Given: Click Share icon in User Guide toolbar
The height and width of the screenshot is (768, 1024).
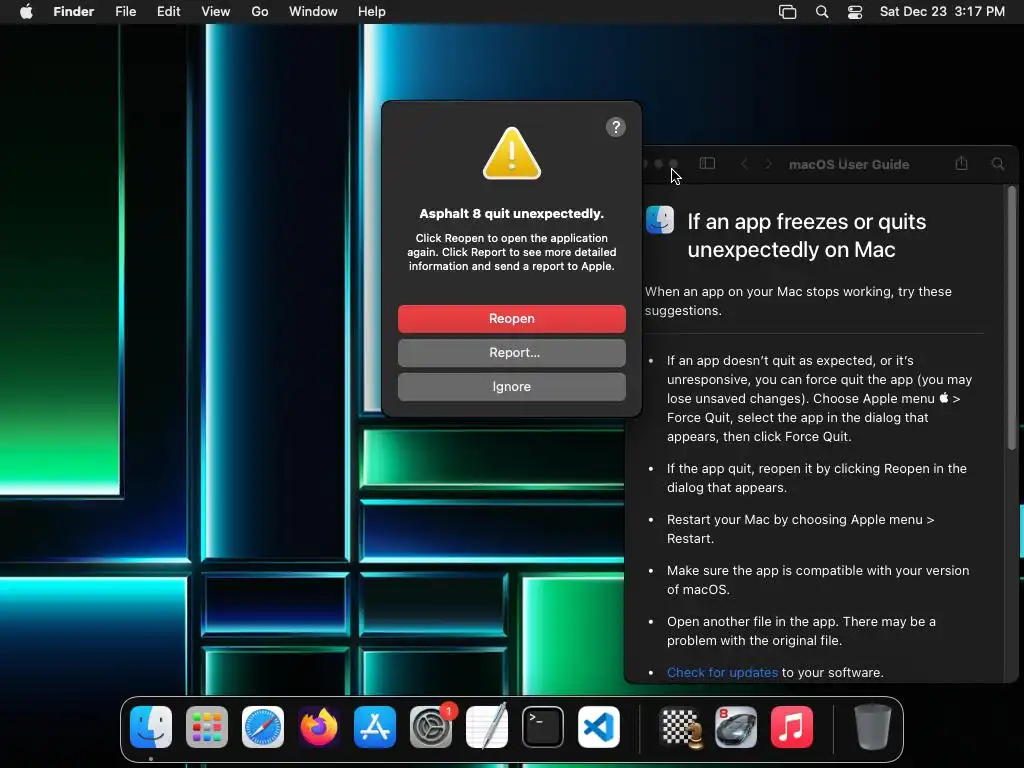Looking at the screenshot, I should tap(961, 163).
